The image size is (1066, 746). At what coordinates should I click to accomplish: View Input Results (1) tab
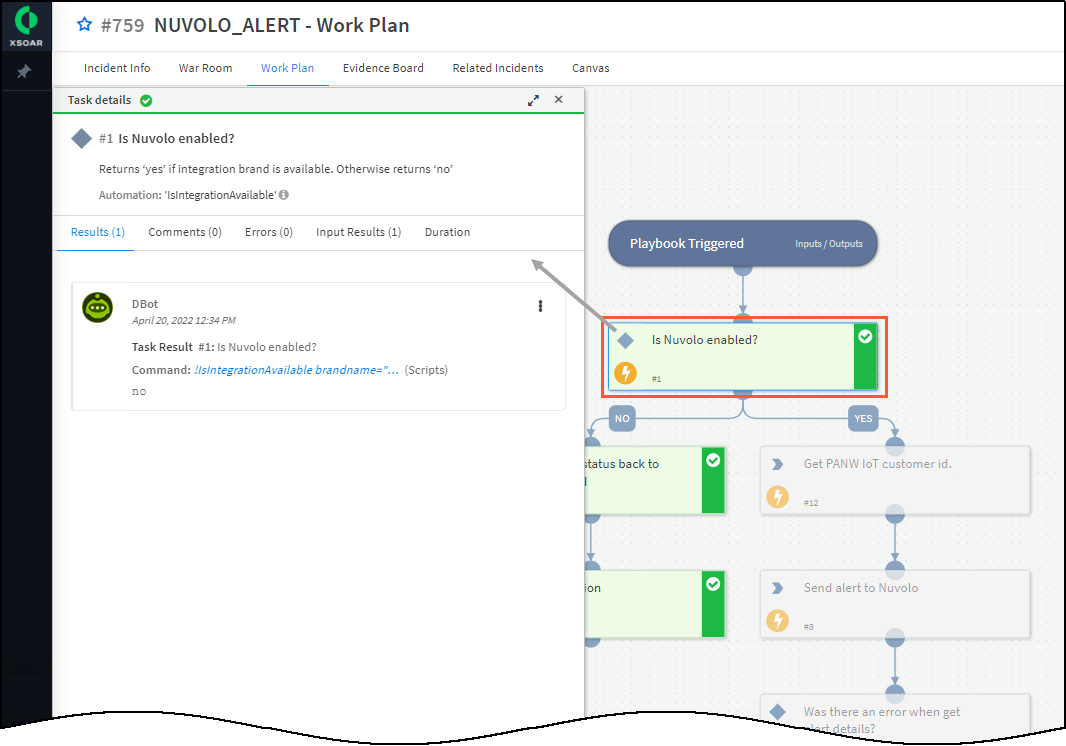pos(358,232)
